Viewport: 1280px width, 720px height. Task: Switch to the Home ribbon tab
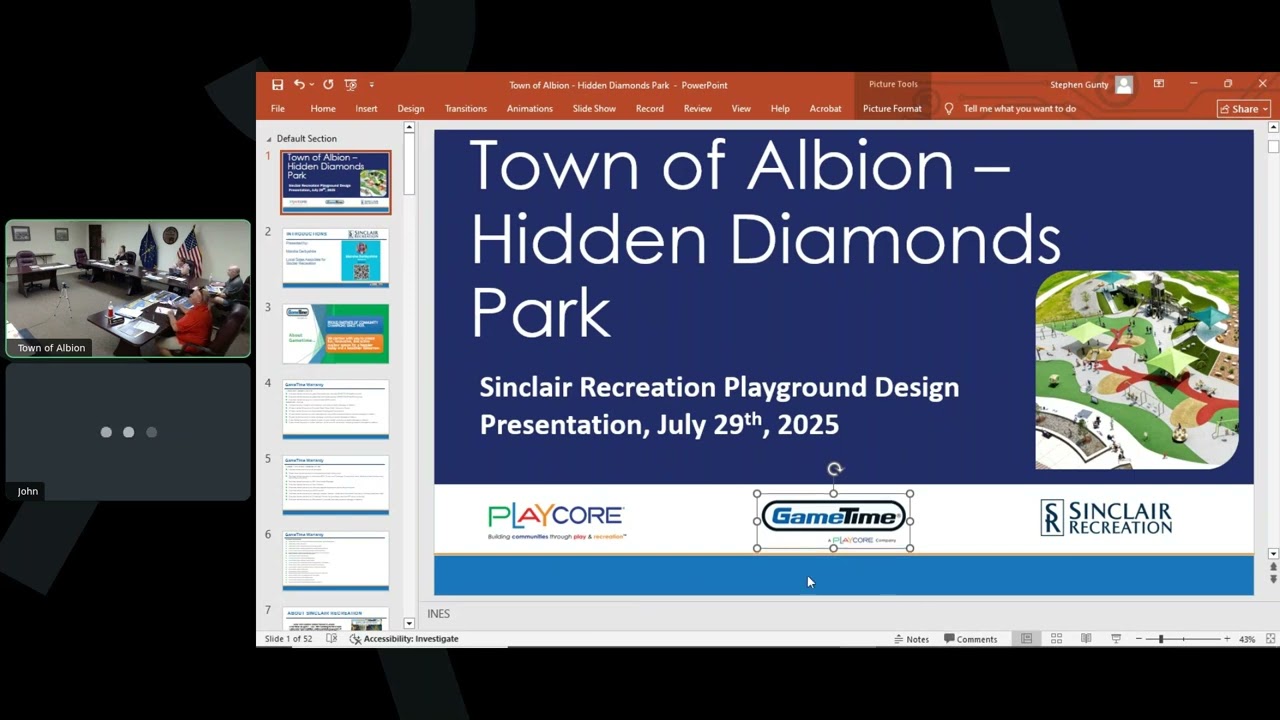click(323, 109)
